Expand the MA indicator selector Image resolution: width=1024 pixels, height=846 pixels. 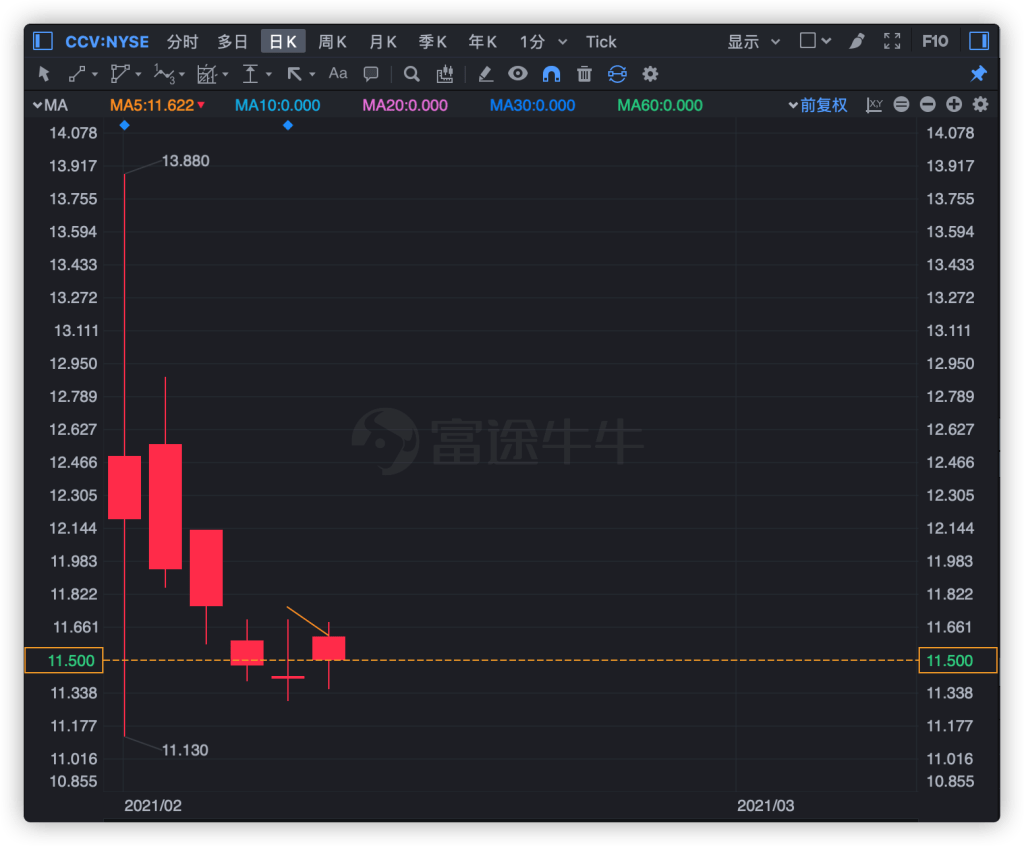pos(49,105)
